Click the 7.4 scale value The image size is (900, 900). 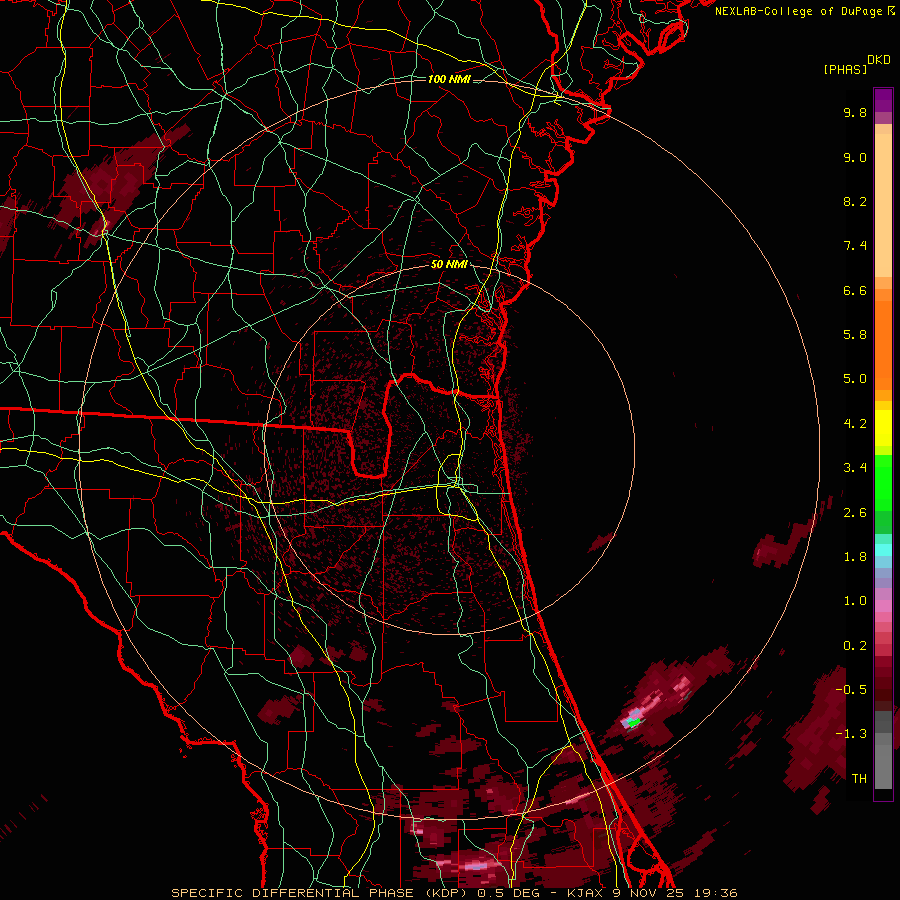[855, 246]
